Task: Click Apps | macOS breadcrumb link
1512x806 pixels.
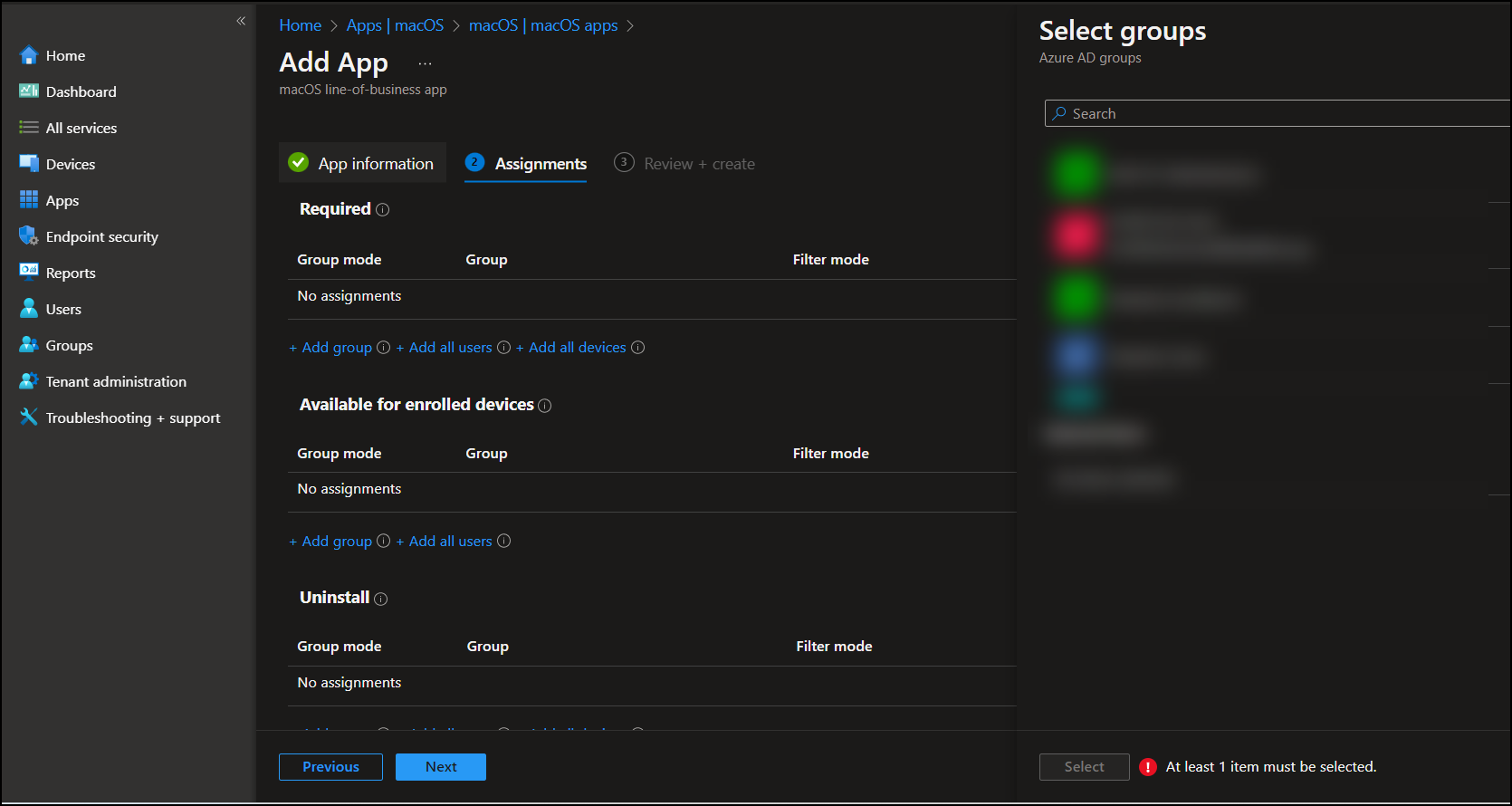Action: pos(395,25)
